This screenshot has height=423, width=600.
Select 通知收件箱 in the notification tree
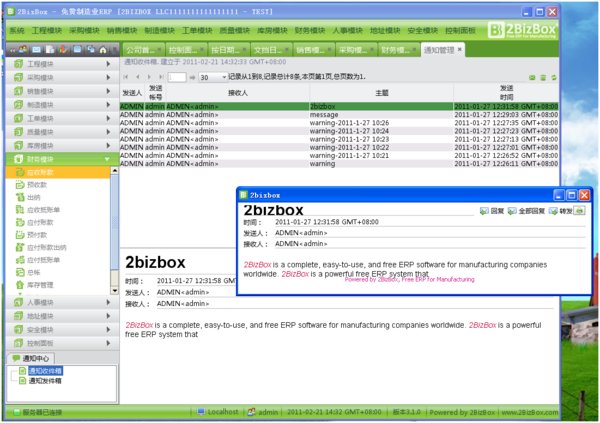45,371
